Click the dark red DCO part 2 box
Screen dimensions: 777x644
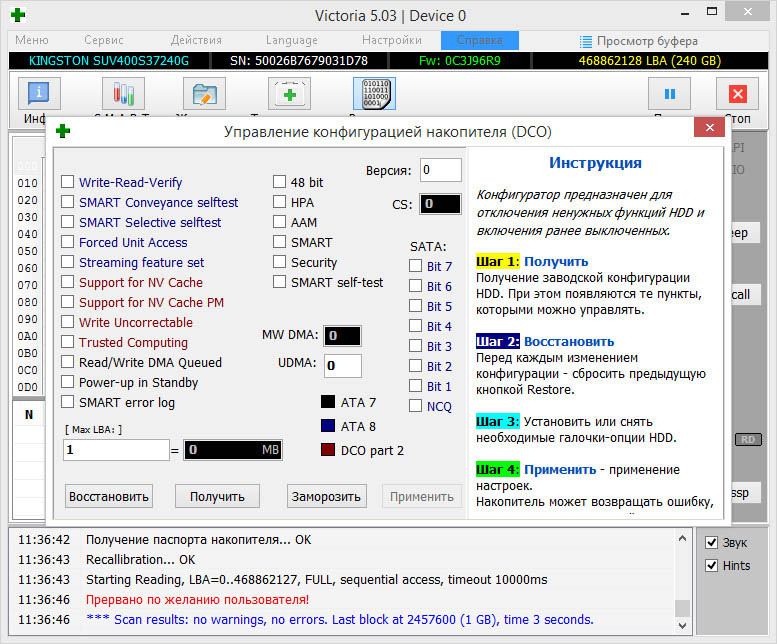click(x=328, y=450)
